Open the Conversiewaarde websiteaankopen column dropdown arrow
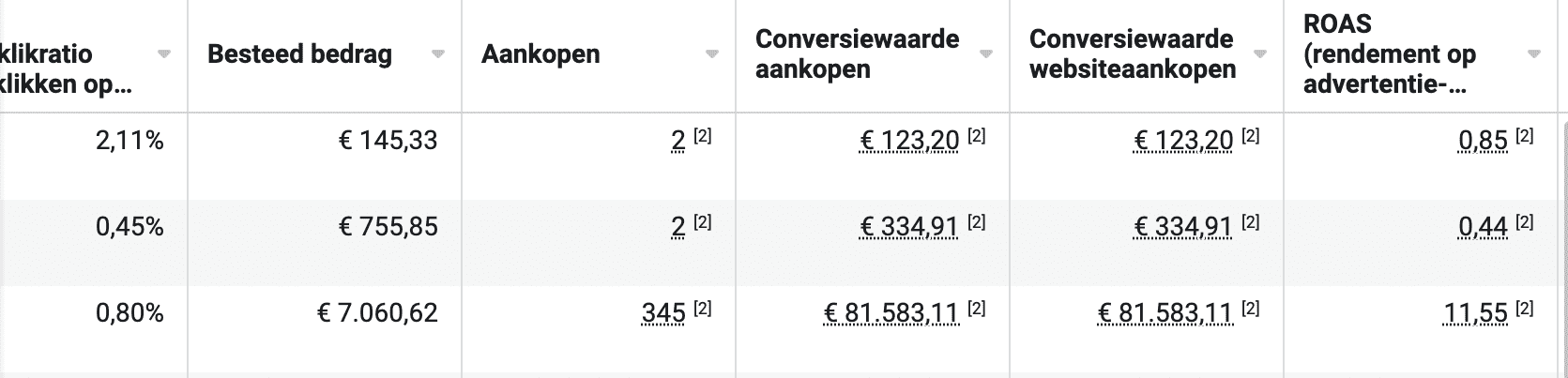 [1259, 54]
